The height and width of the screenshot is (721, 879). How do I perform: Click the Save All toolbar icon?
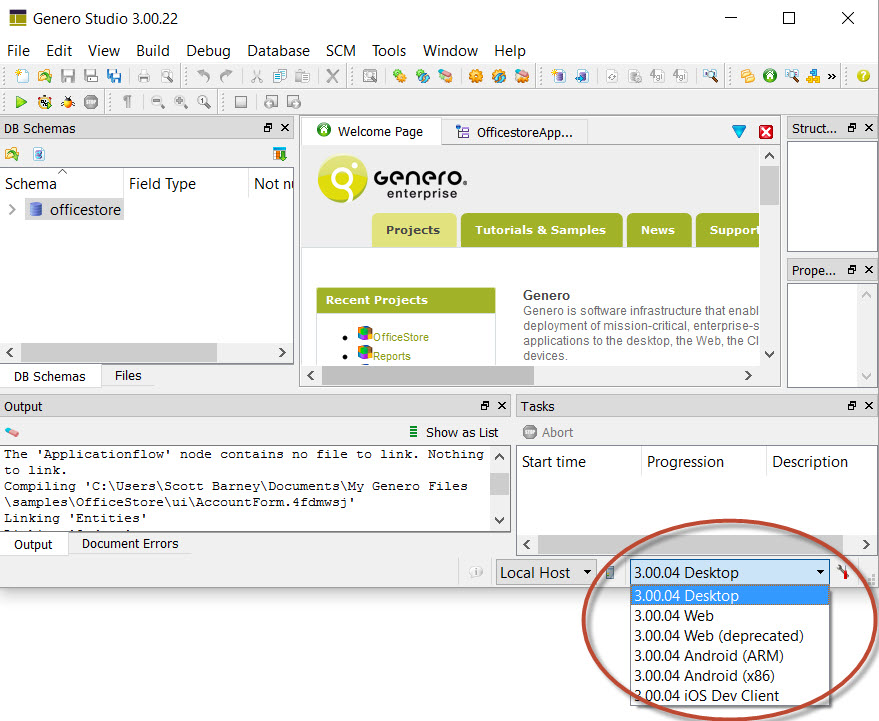pyautogui.click(x=116, y=75)
